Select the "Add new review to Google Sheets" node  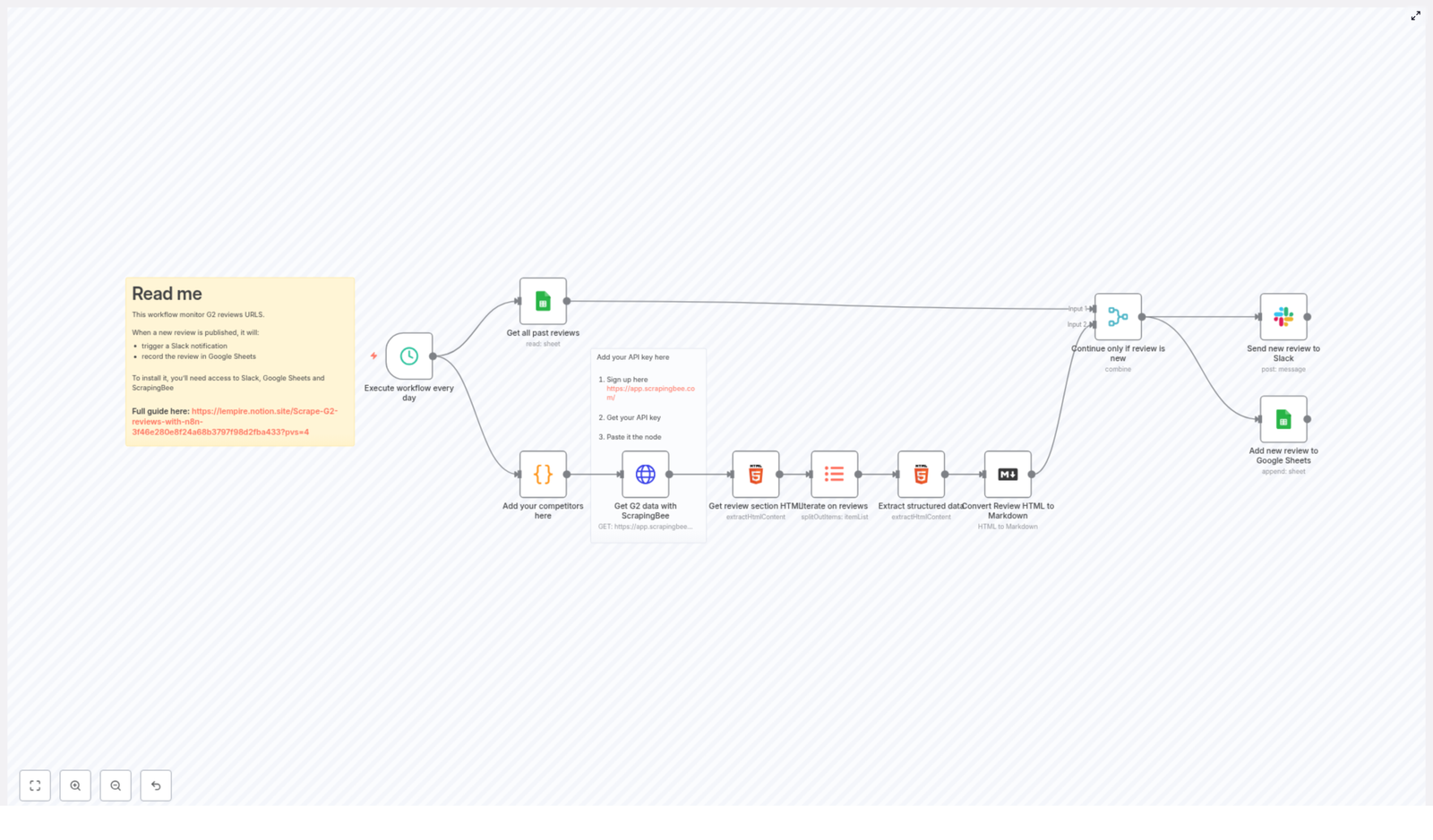[1283, 419]
